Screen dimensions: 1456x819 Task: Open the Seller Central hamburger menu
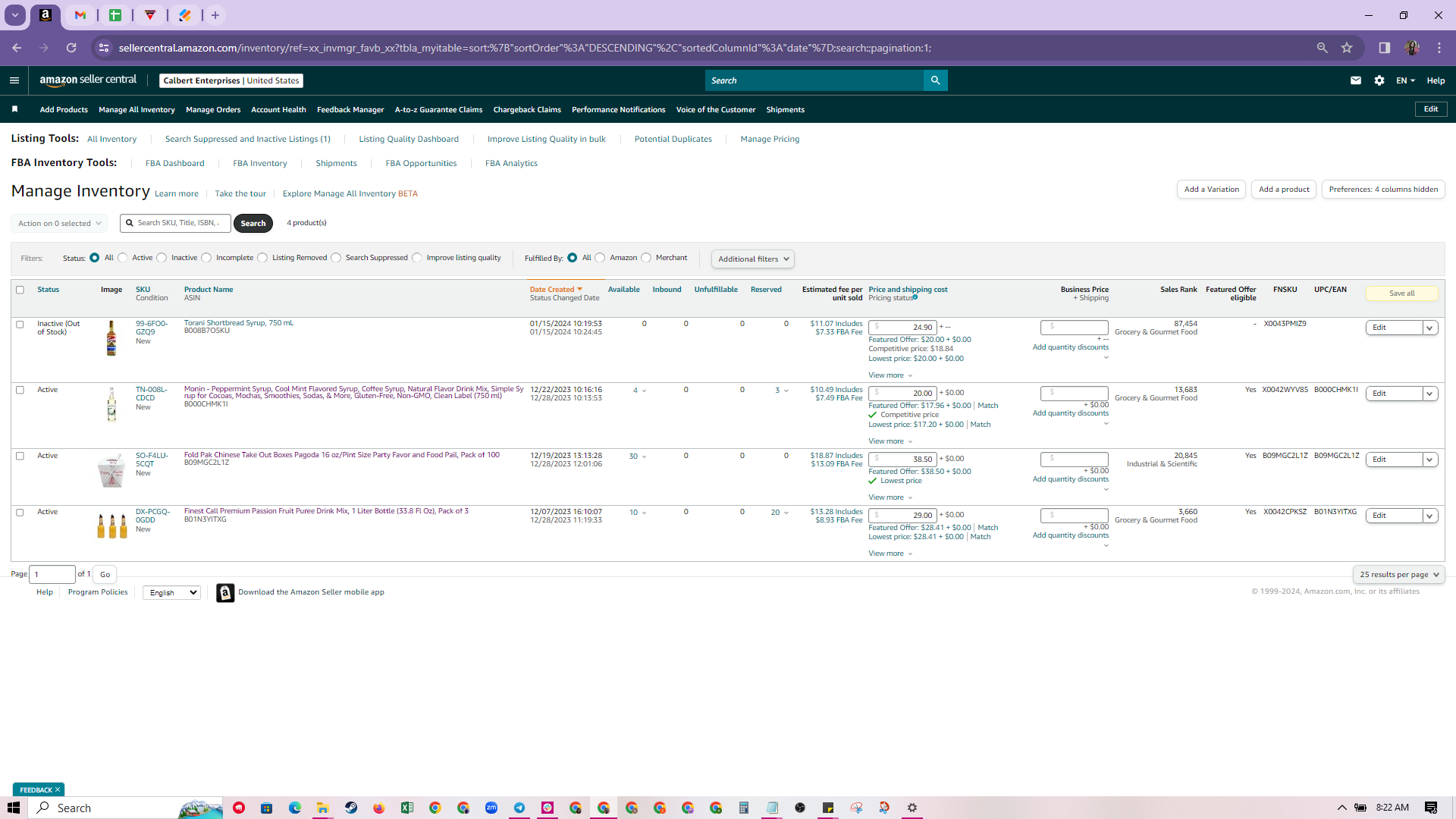14,80
